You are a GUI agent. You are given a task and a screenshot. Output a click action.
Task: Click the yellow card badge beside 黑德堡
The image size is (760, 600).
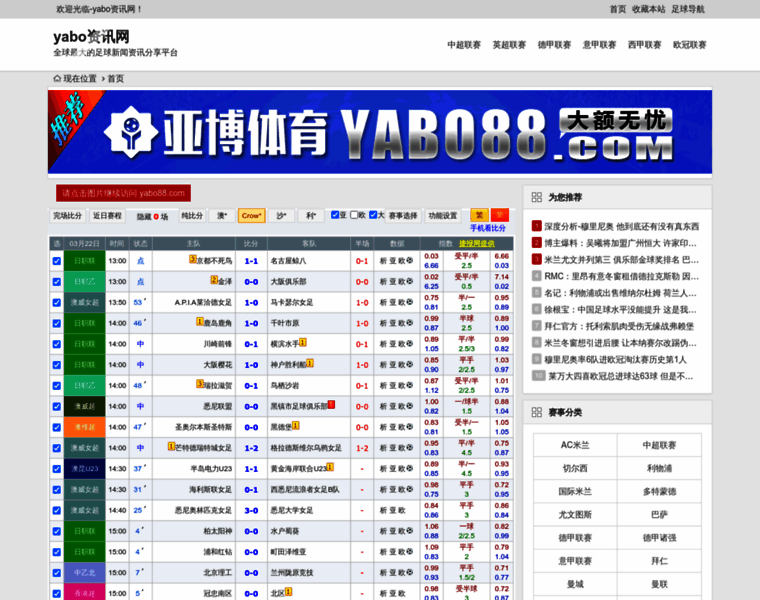(x=296, y=425)
